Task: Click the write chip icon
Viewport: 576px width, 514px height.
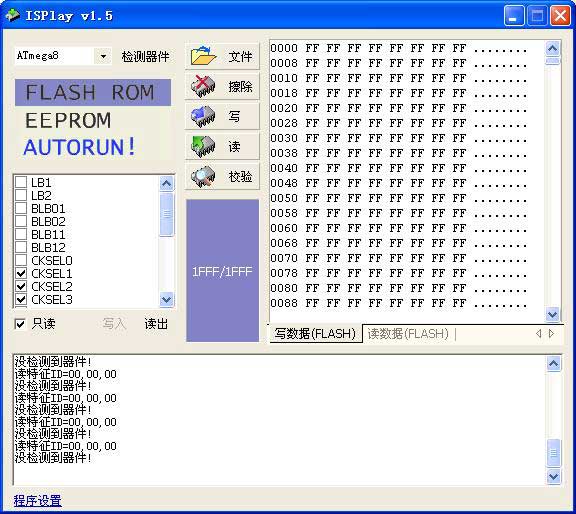Action: (203, 116)
